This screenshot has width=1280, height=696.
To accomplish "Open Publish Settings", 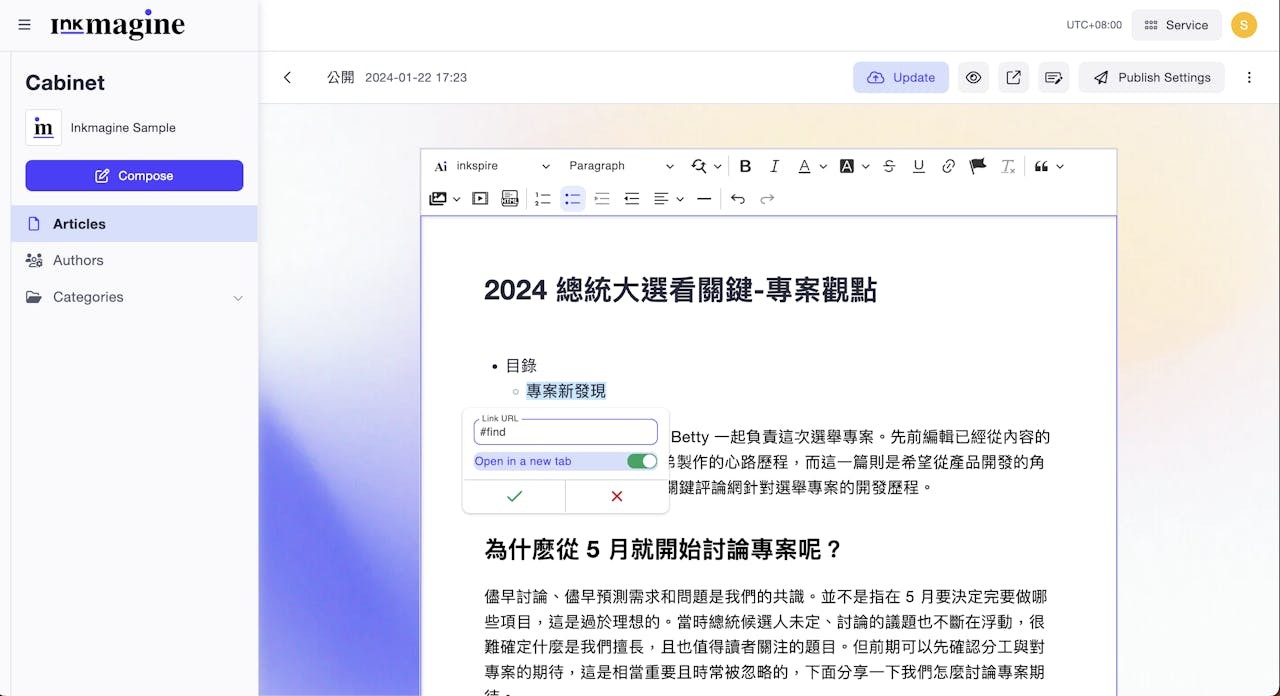I will click(1151, 77).
